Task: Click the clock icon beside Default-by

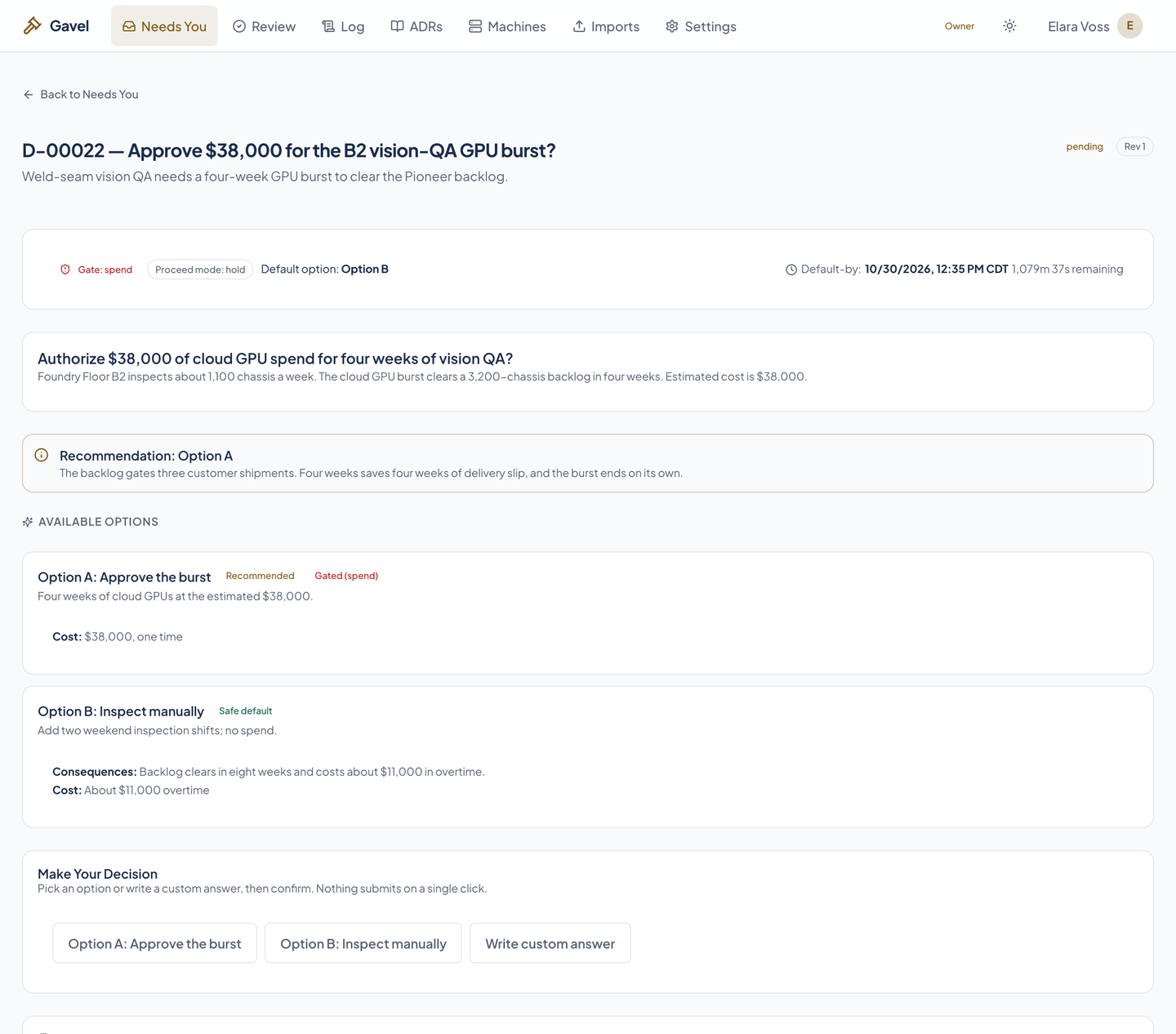Action: coord(791,270)
